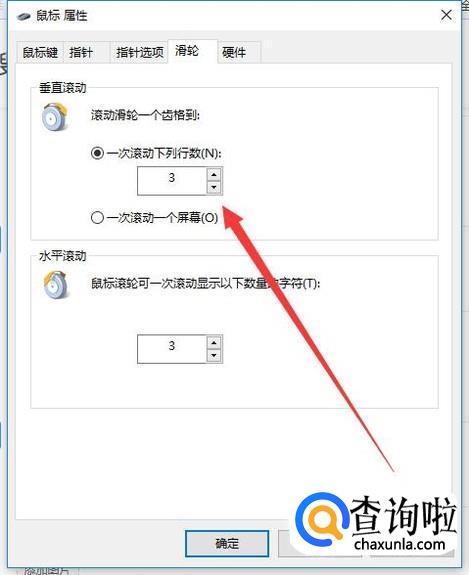Click the horizontal scroll characters number field
Viewport: 469px width, 575px height.
click(x=172, y=349)
